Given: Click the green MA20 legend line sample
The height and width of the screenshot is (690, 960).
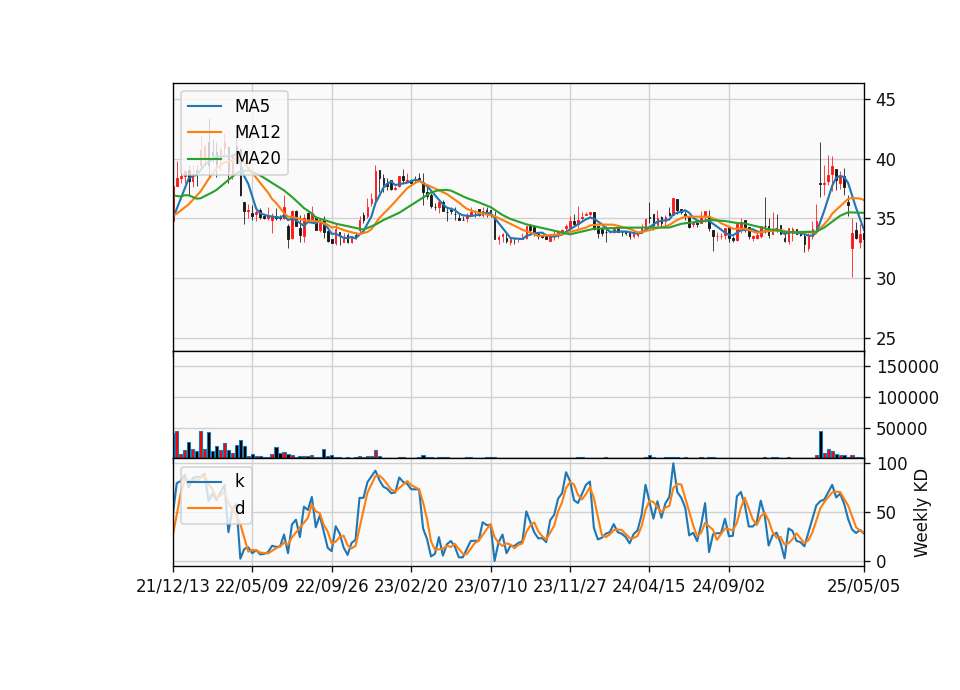Looking at the screenshot, I should pos(204,158).
